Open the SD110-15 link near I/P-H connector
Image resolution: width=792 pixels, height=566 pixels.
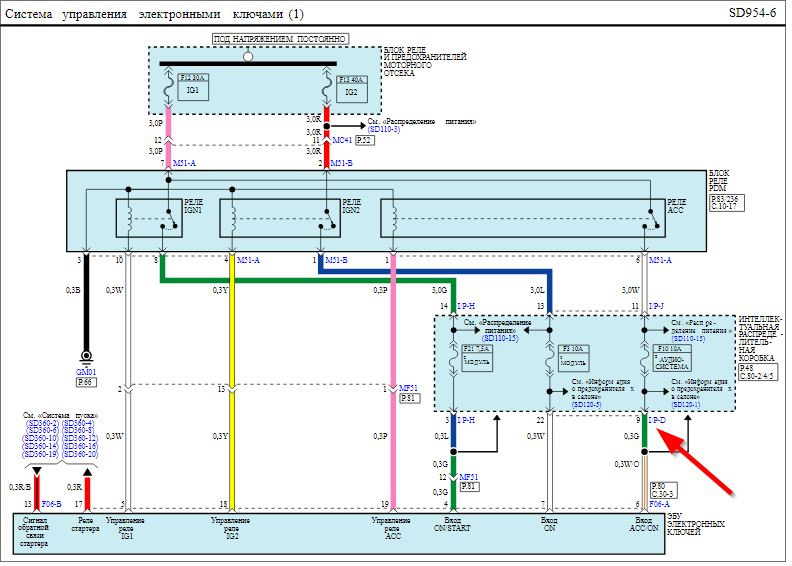(500, 338)
